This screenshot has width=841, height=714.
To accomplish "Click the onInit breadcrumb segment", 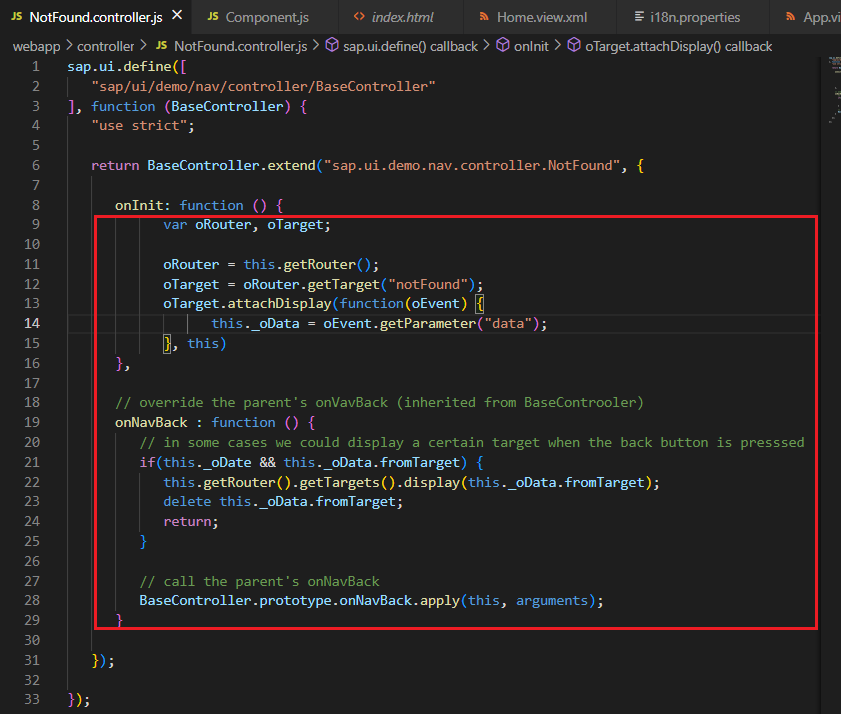I will coord(531,47).
